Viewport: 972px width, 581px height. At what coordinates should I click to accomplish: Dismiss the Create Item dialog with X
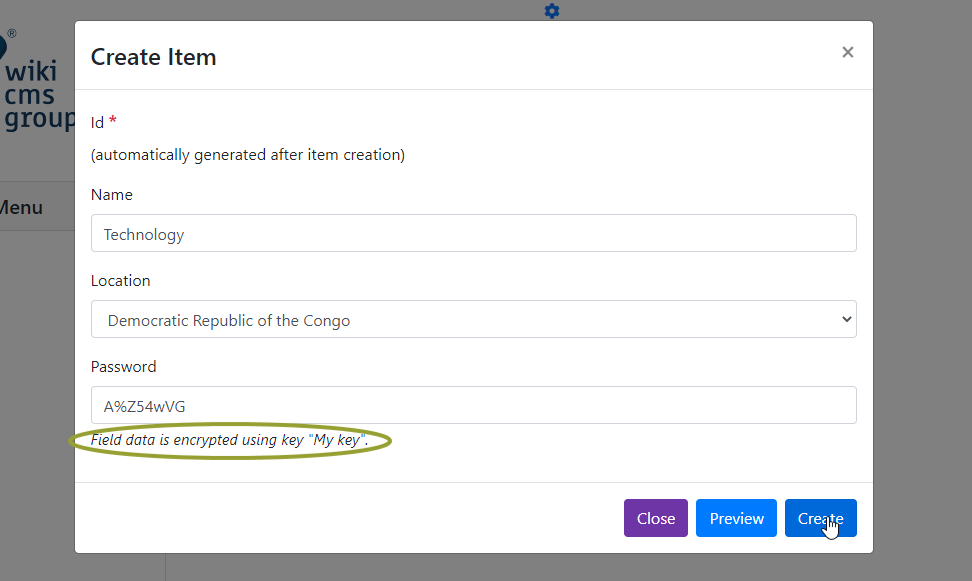[x=847, y=52]
